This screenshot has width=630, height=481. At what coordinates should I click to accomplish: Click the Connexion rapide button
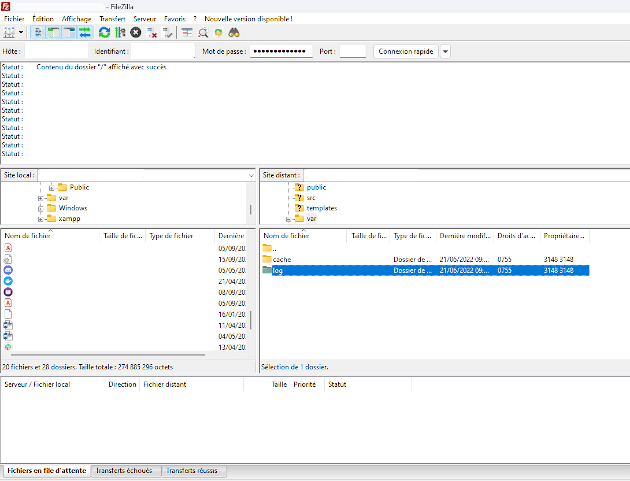click(405, 51)
